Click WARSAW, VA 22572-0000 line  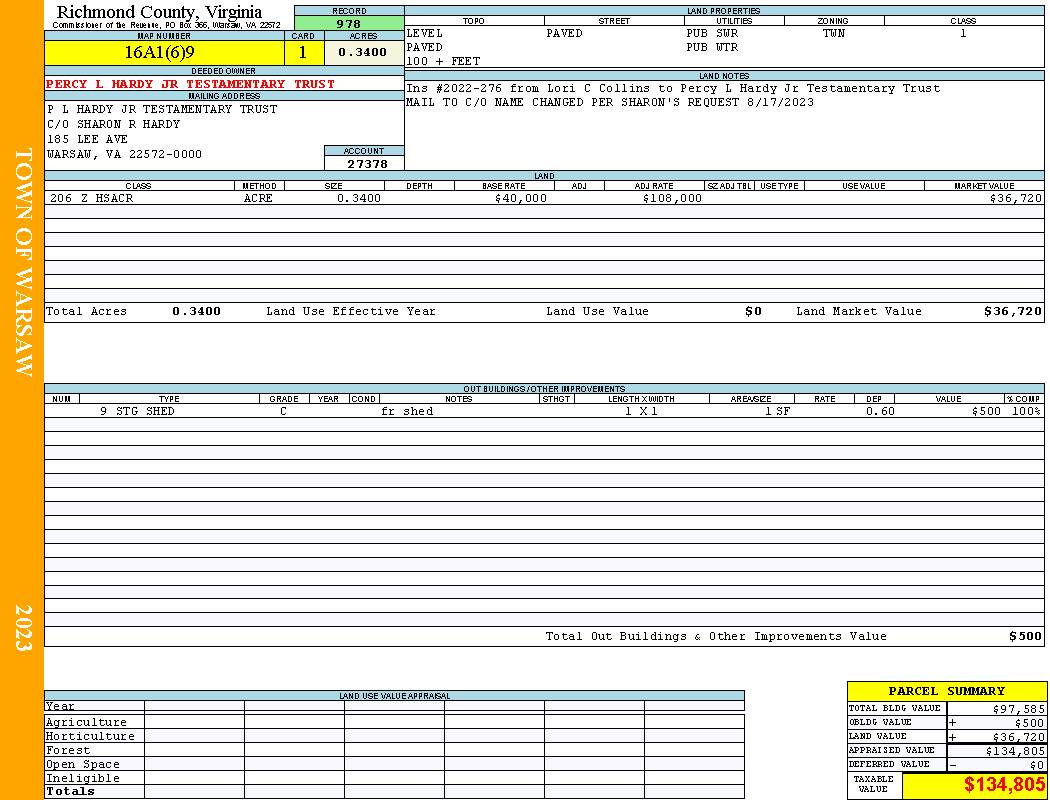click(125, 154)
